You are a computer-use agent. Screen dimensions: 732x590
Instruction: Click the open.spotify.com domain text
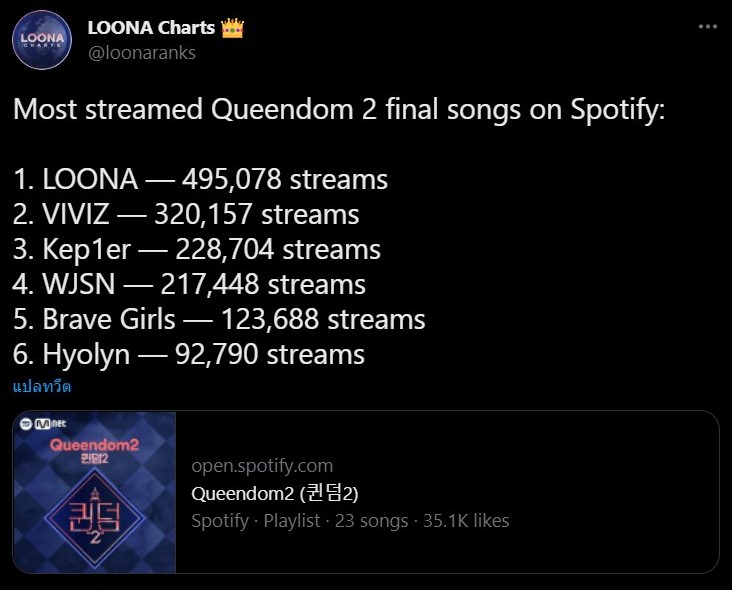pyautogui.click(x=262, y=465)
